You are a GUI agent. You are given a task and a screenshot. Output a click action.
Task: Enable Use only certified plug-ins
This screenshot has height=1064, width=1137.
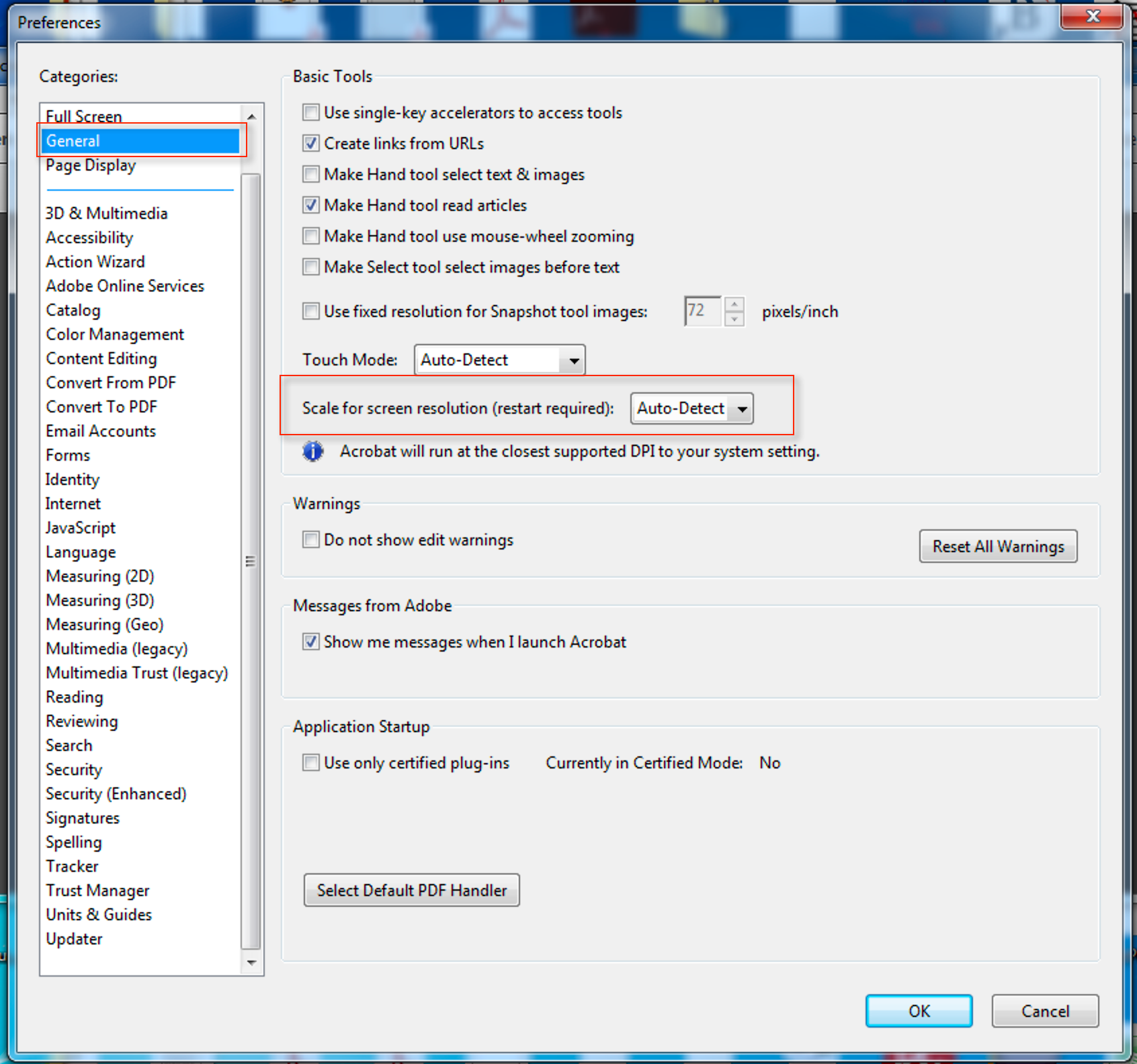(x=310, y=762)
